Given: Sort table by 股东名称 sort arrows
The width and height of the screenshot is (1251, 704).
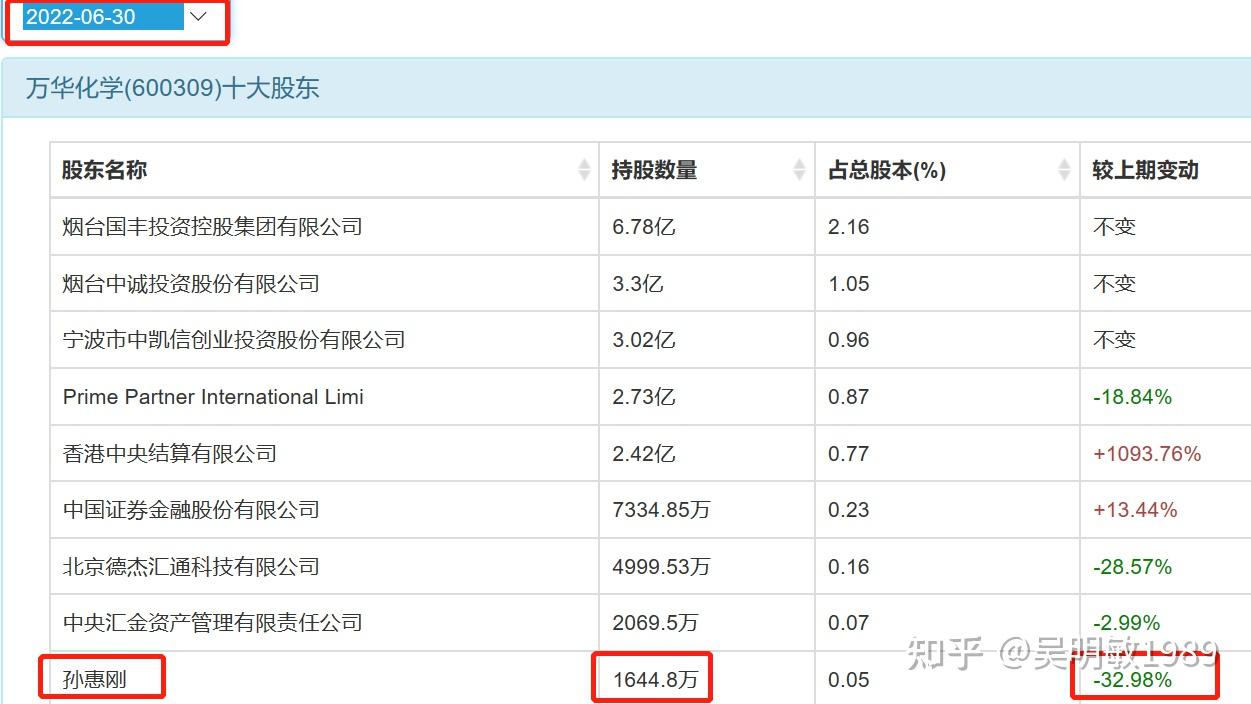Looking at the screenshot, I should click(x=584, y=170).
